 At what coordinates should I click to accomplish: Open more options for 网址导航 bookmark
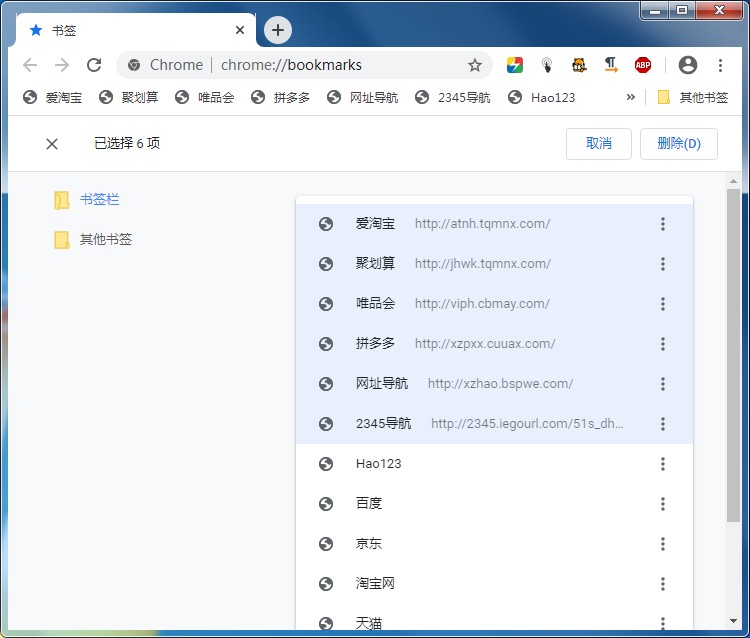tap(662, 384)
